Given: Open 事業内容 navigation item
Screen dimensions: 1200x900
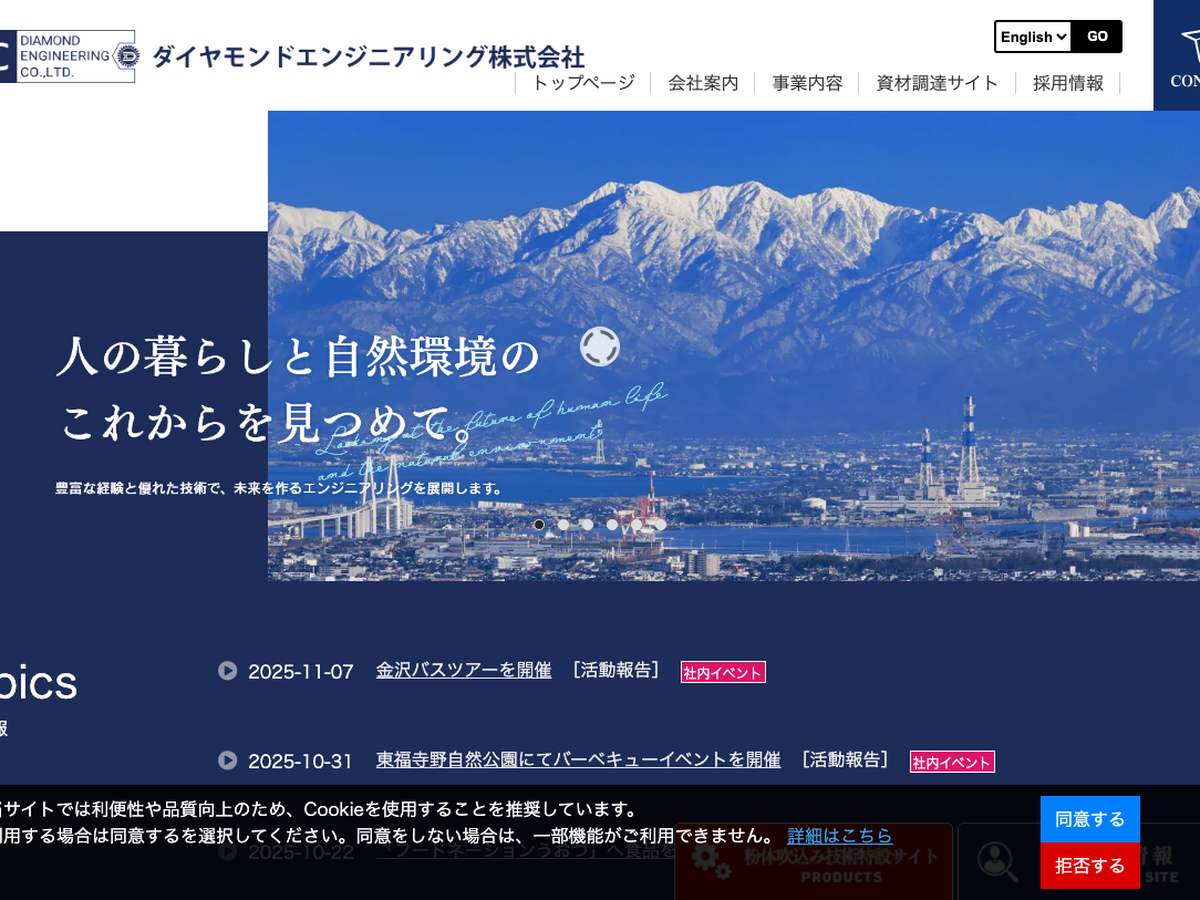Looking at the screenshot, I should point(807,83).
